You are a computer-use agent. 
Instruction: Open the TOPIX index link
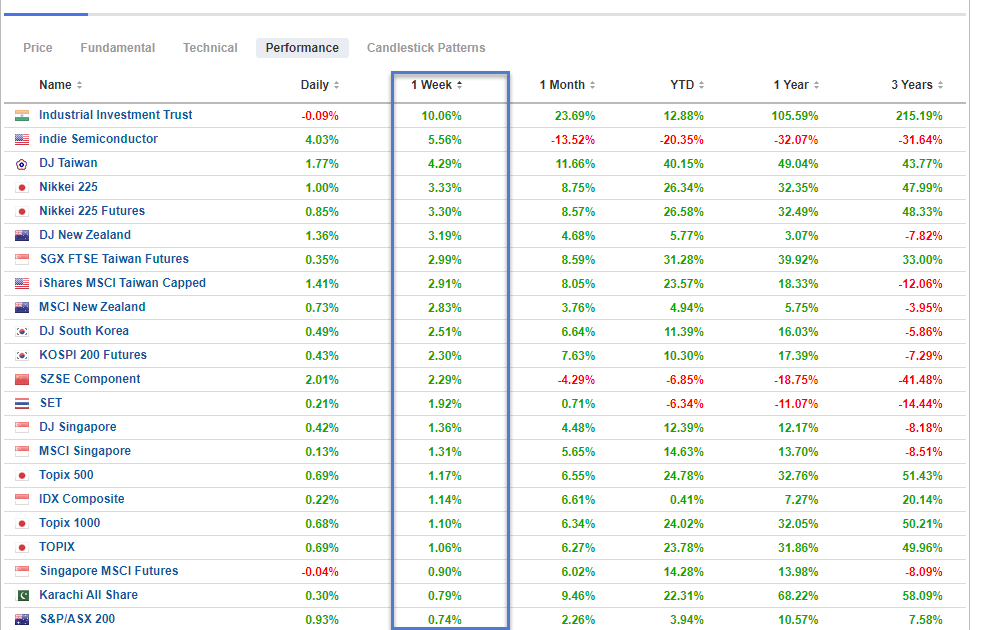click(57, 547)
